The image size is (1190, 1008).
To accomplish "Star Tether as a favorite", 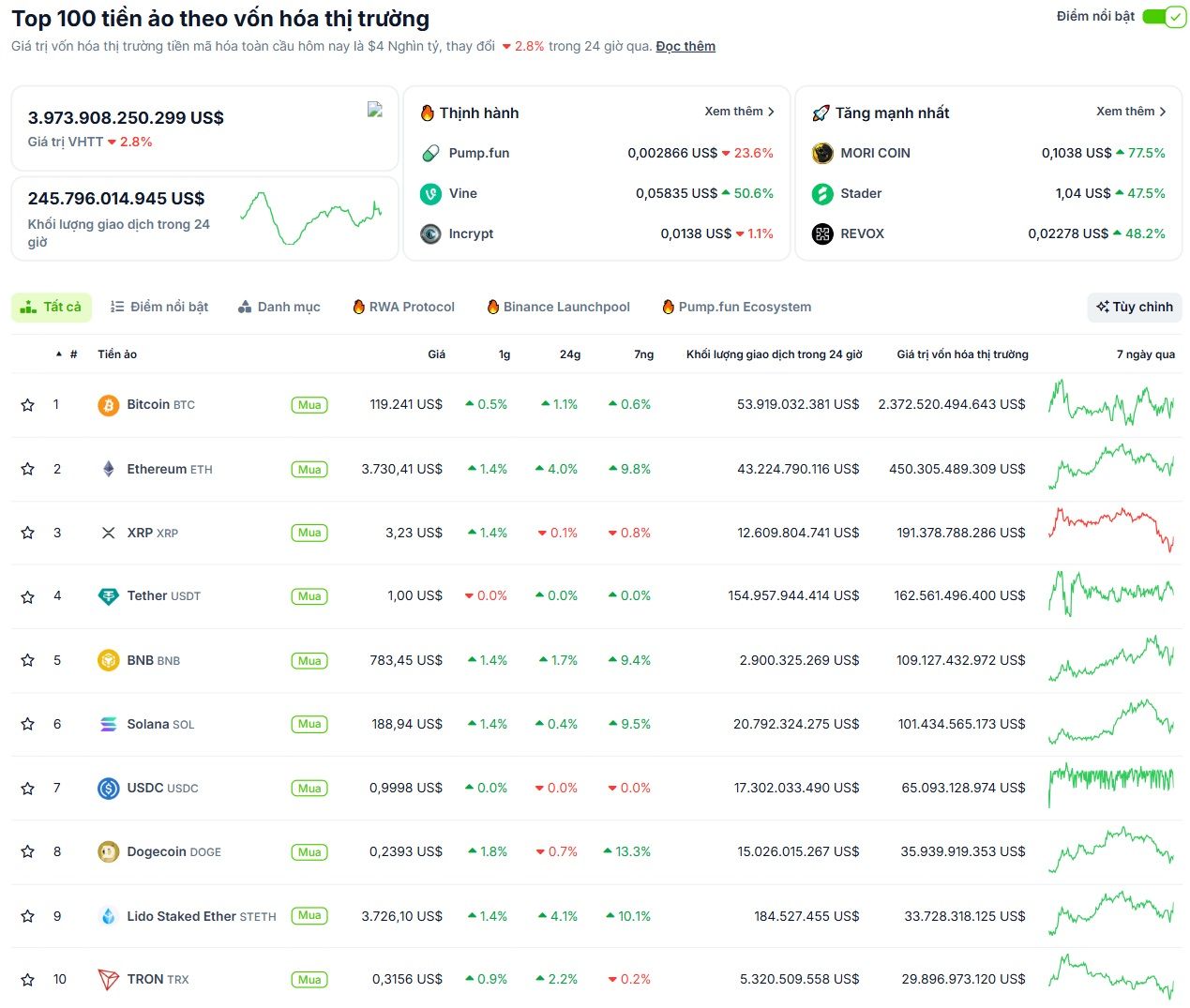I will 28,596.
